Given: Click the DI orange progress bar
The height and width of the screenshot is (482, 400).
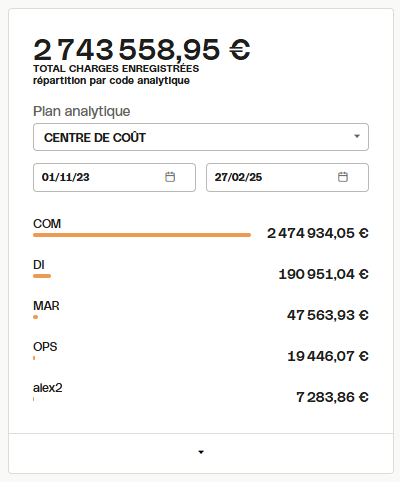Looking at the screenshot, I should point(42,276).
